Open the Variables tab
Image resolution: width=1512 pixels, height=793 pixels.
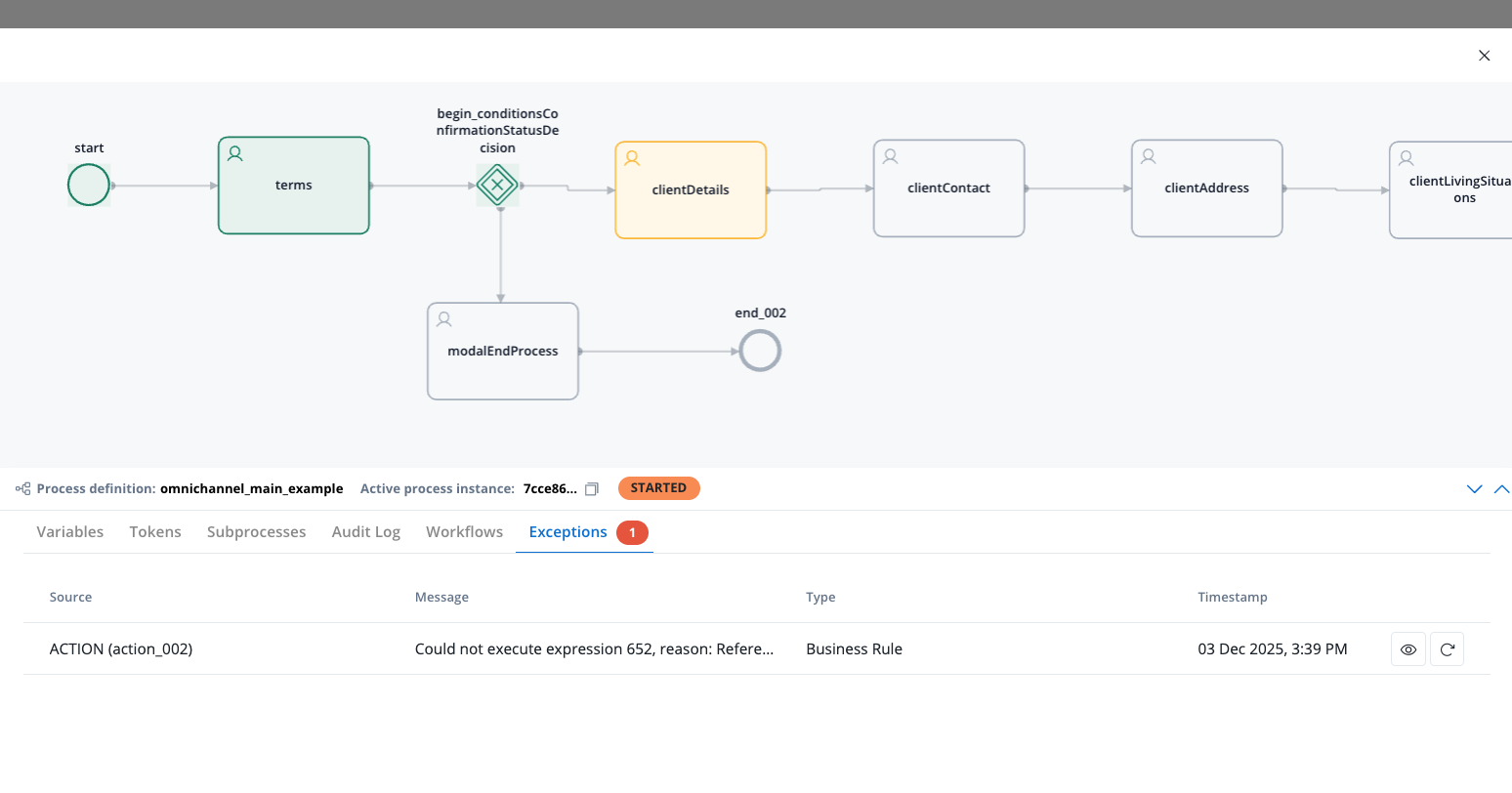(x=70, y=532)
